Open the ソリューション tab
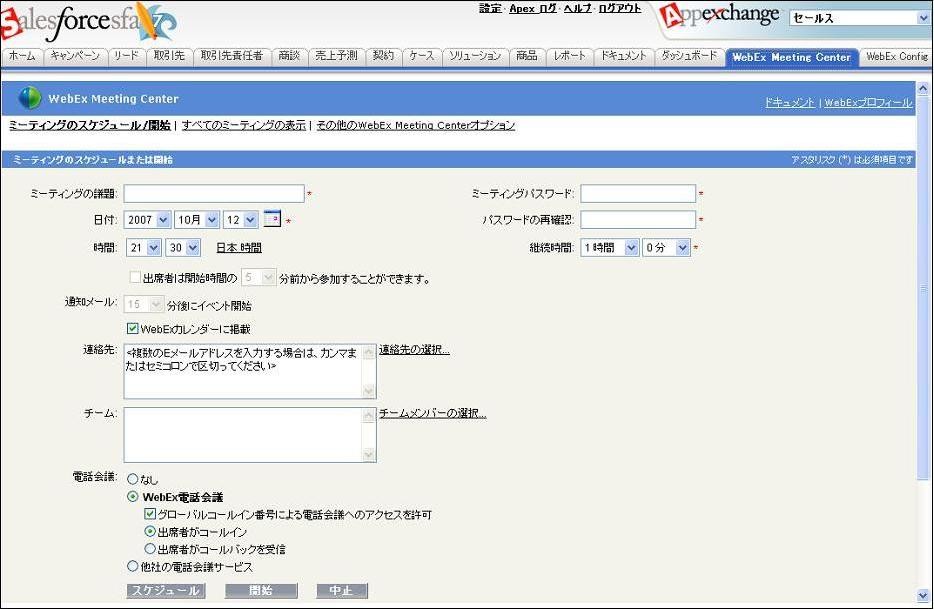This screenshot has width=934, height=609. (x=475, y=57)
